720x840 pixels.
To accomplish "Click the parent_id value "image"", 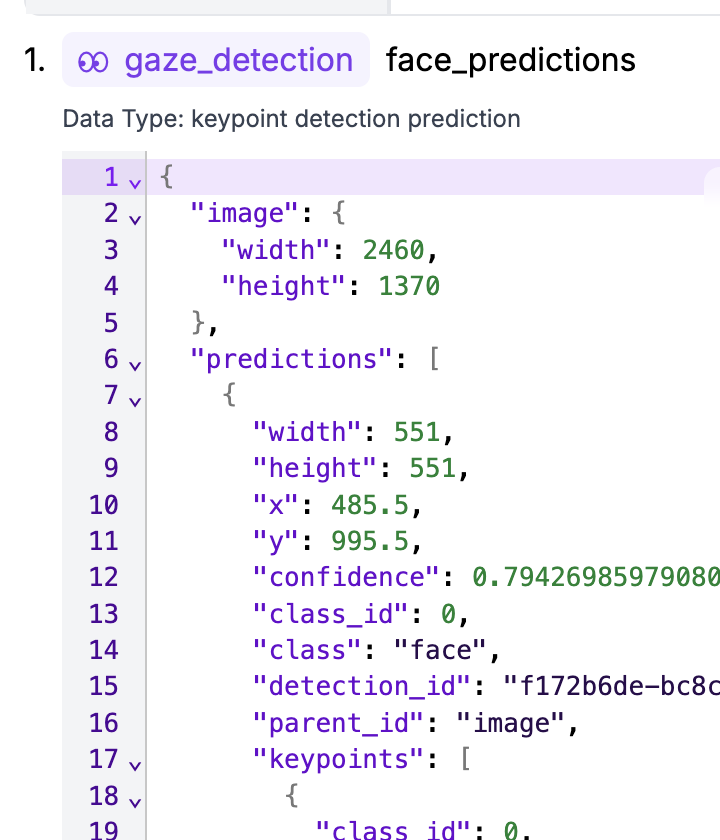I will tap(511, 723).
